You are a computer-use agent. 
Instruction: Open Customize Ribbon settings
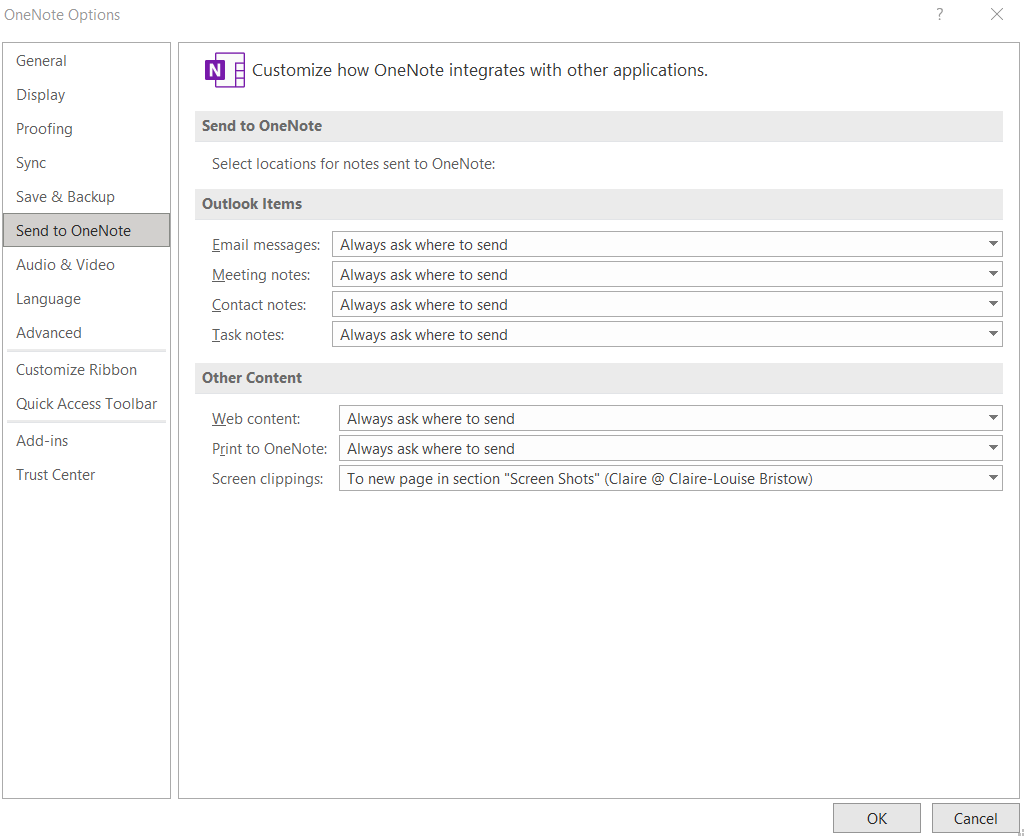coord(76,370)
